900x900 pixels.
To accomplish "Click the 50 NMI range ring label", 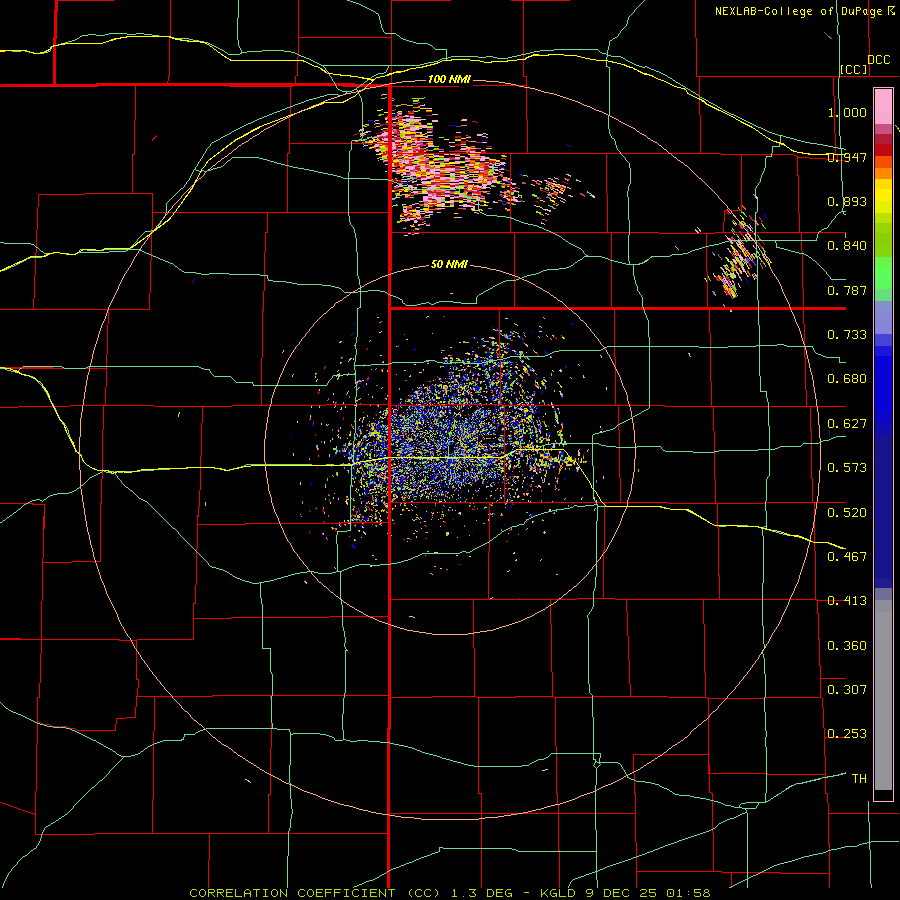I will tap(449, 264).
